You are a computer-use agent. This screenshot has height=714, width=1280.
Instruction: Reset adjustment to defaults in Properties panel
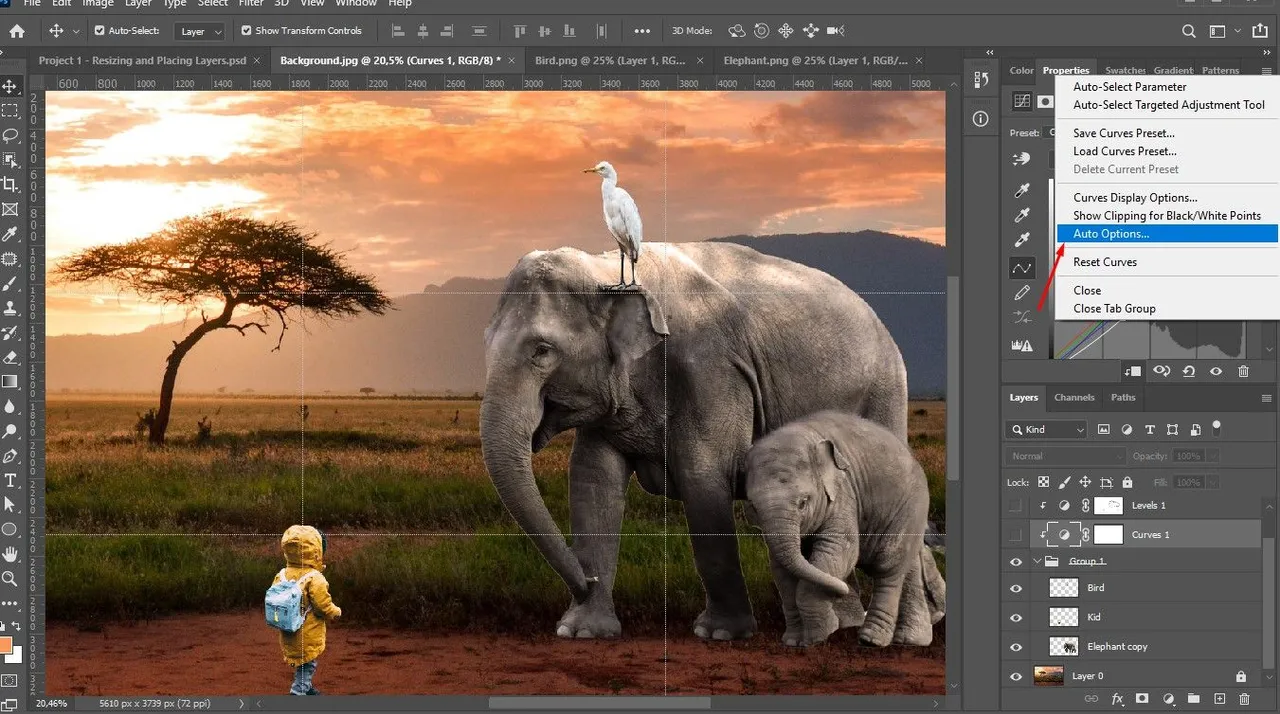click(1189, 371)
